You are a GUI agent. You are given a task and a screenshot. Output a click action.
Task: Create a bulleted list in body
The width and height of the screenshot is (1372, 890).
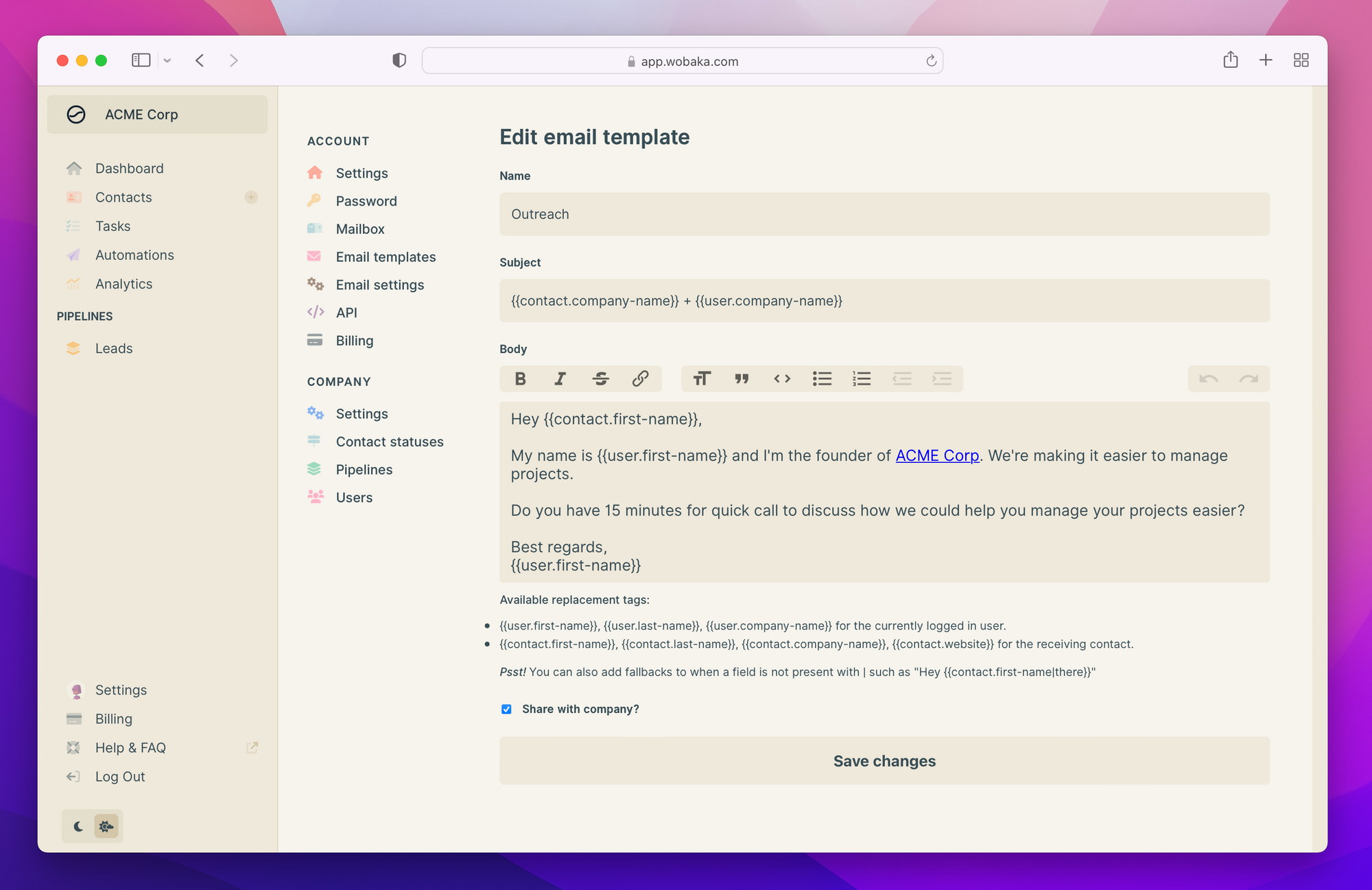[822, 378]
